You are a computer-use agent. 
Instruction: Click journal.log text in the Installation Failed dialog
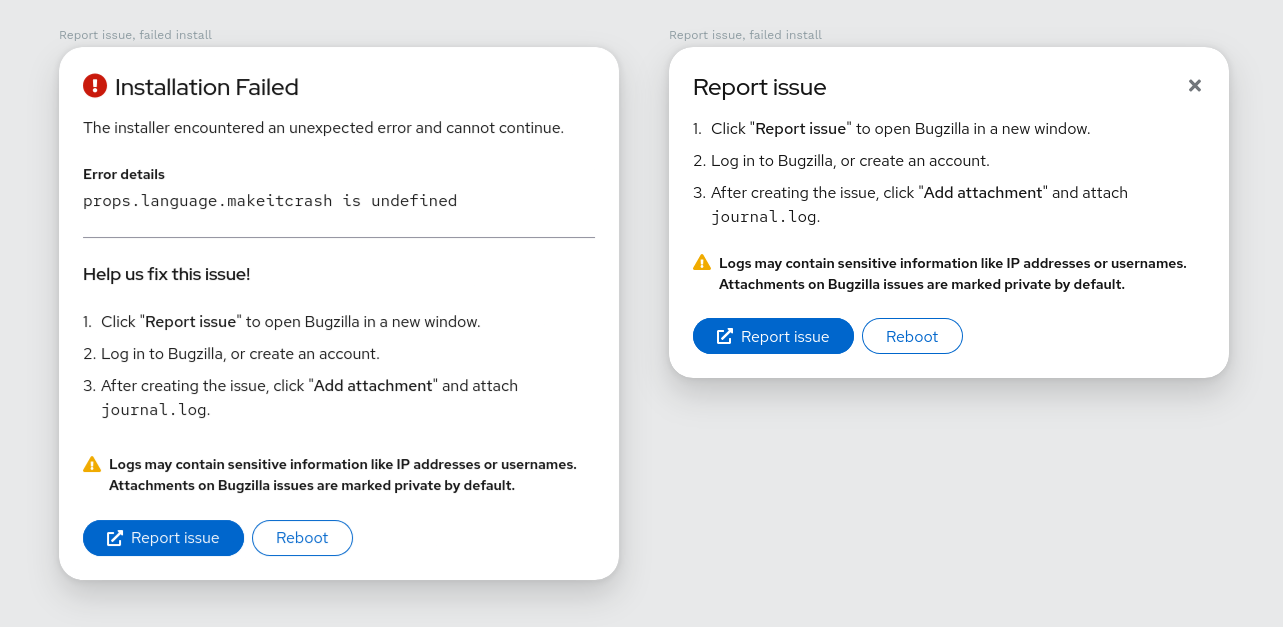(x=155, y=410)
